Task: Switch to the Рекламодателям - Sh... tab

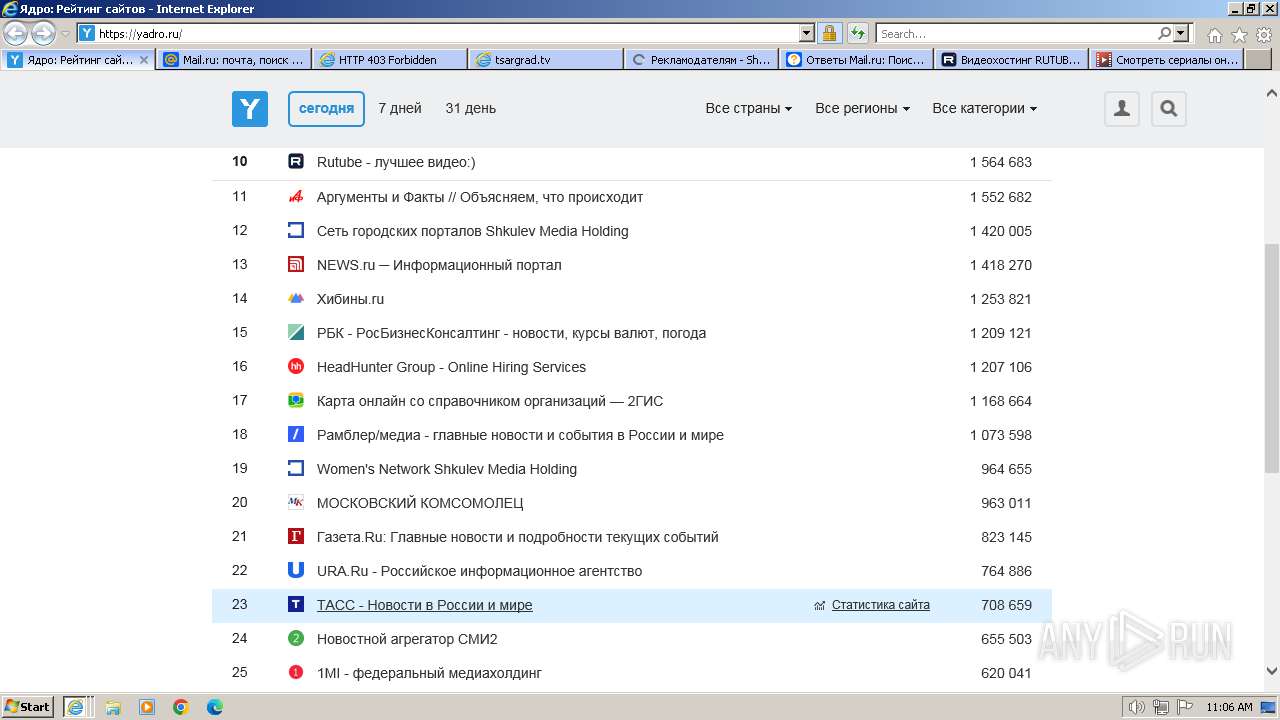Action: pos(701,60)
